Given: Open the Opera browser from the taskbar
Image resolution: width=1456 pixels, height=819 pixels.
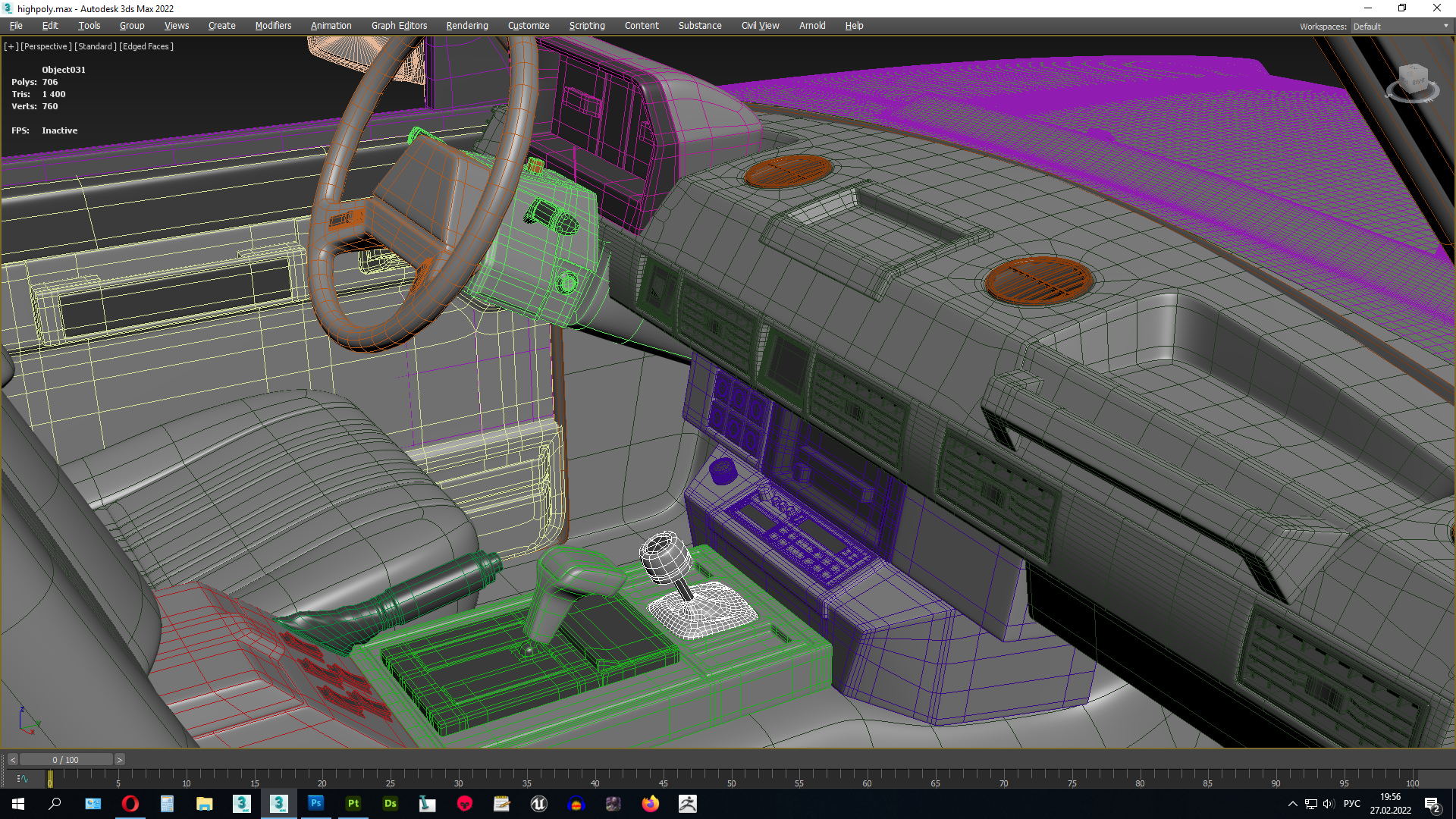Looking at the screenshot, I should point(130,804).
